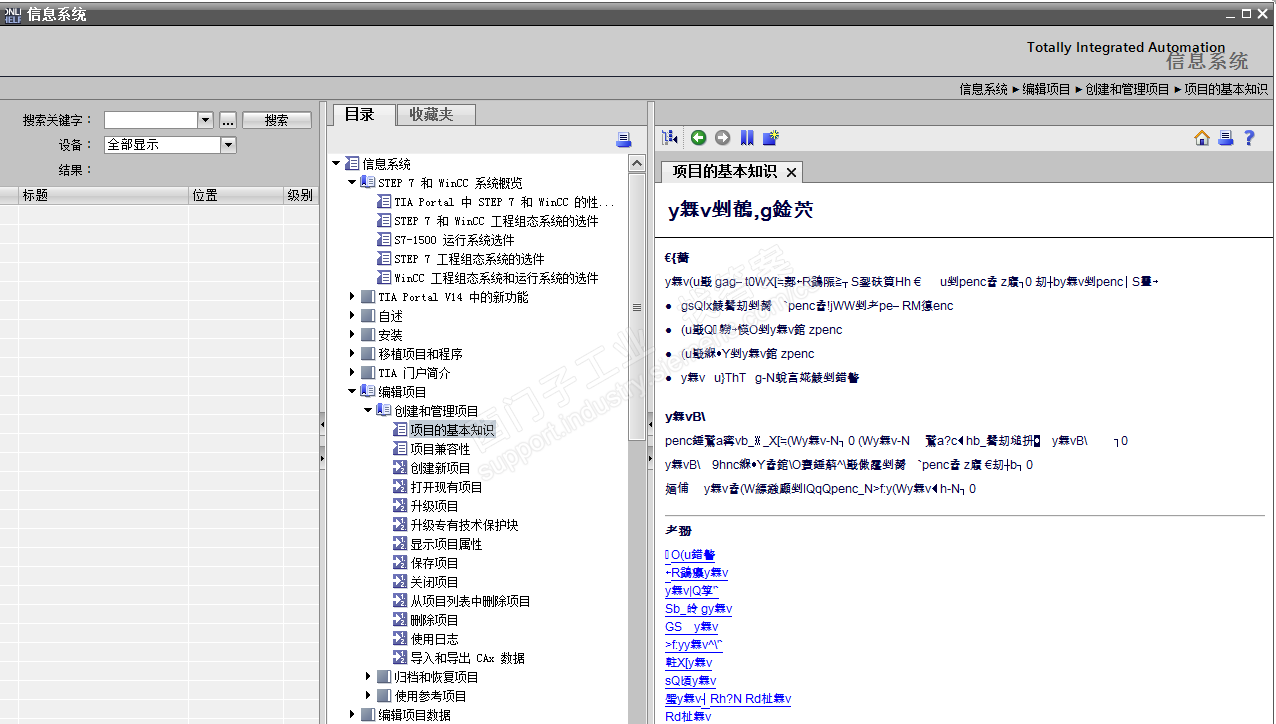Select the 升级专有技术保护块 topic
The image size is (1276, 724).
[464, 525]
